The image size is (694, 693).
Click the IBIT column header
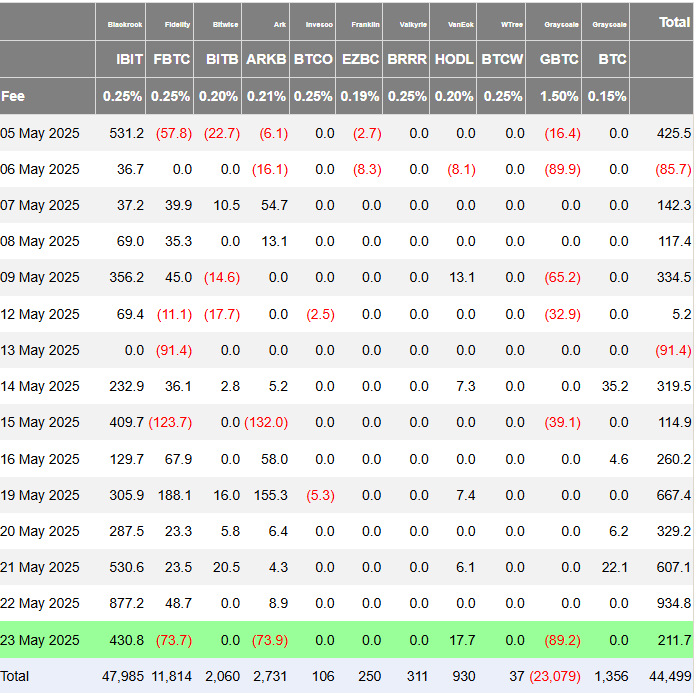[x=123, y=59]
